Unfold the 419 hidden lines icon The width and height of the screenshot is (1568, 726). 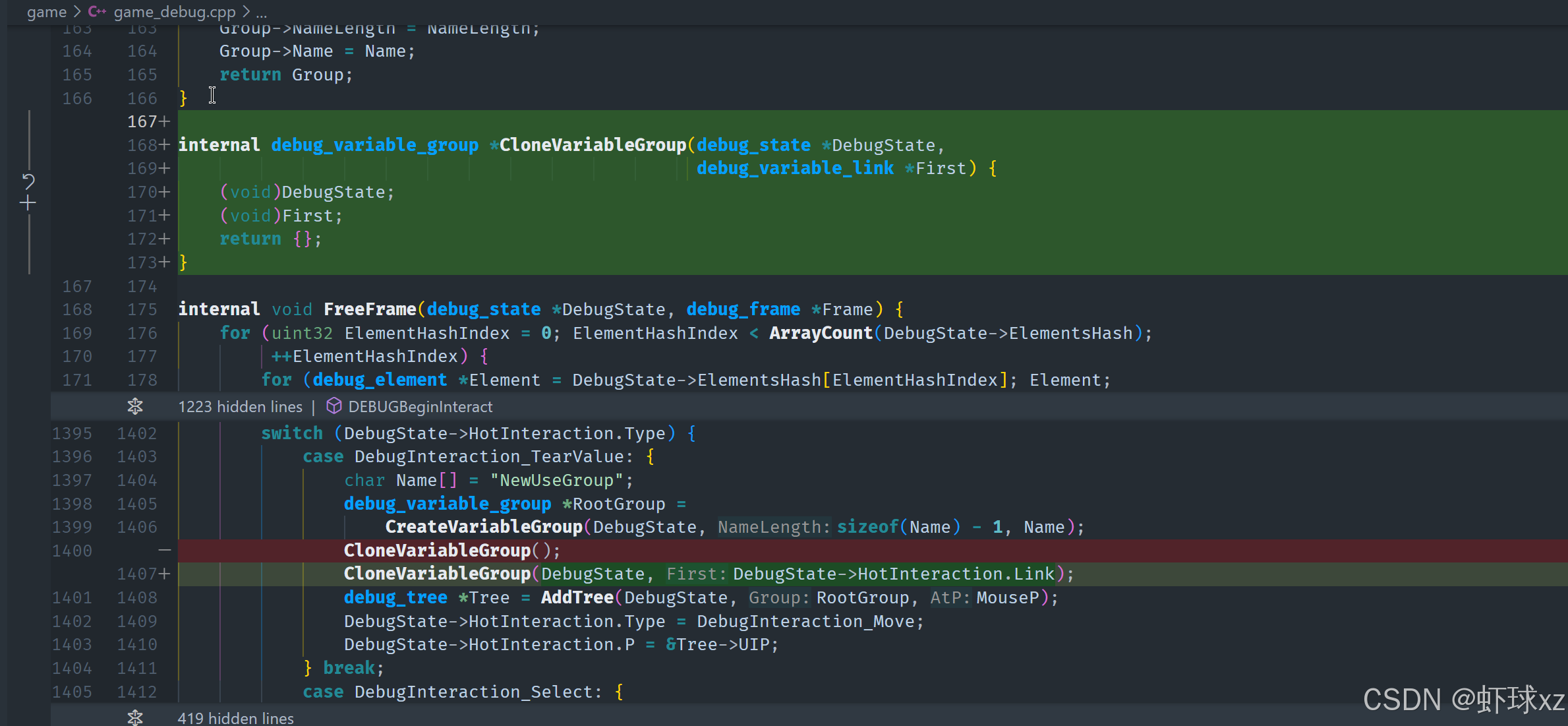click(x=135, y=717)
